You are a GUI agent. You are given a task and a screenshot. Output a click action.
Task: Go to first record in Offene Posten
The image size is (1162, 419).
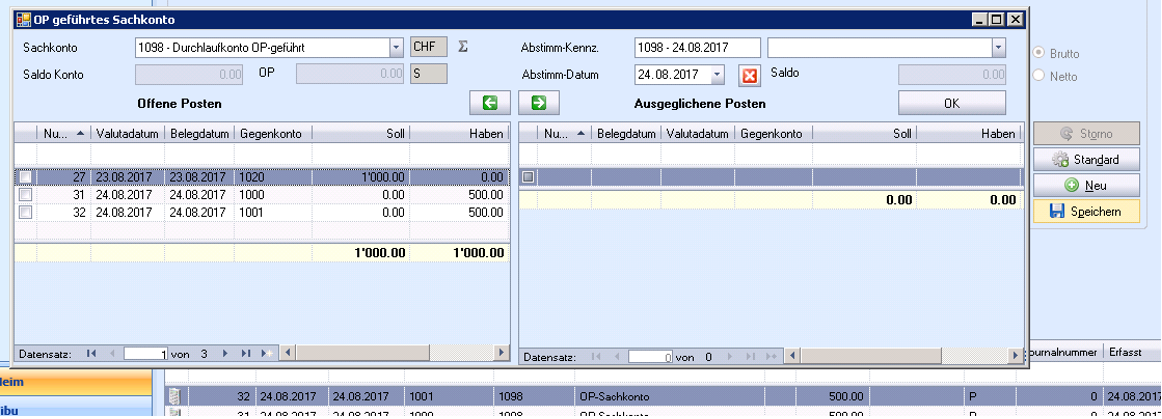pyautogui.click(x=90, y=354)
